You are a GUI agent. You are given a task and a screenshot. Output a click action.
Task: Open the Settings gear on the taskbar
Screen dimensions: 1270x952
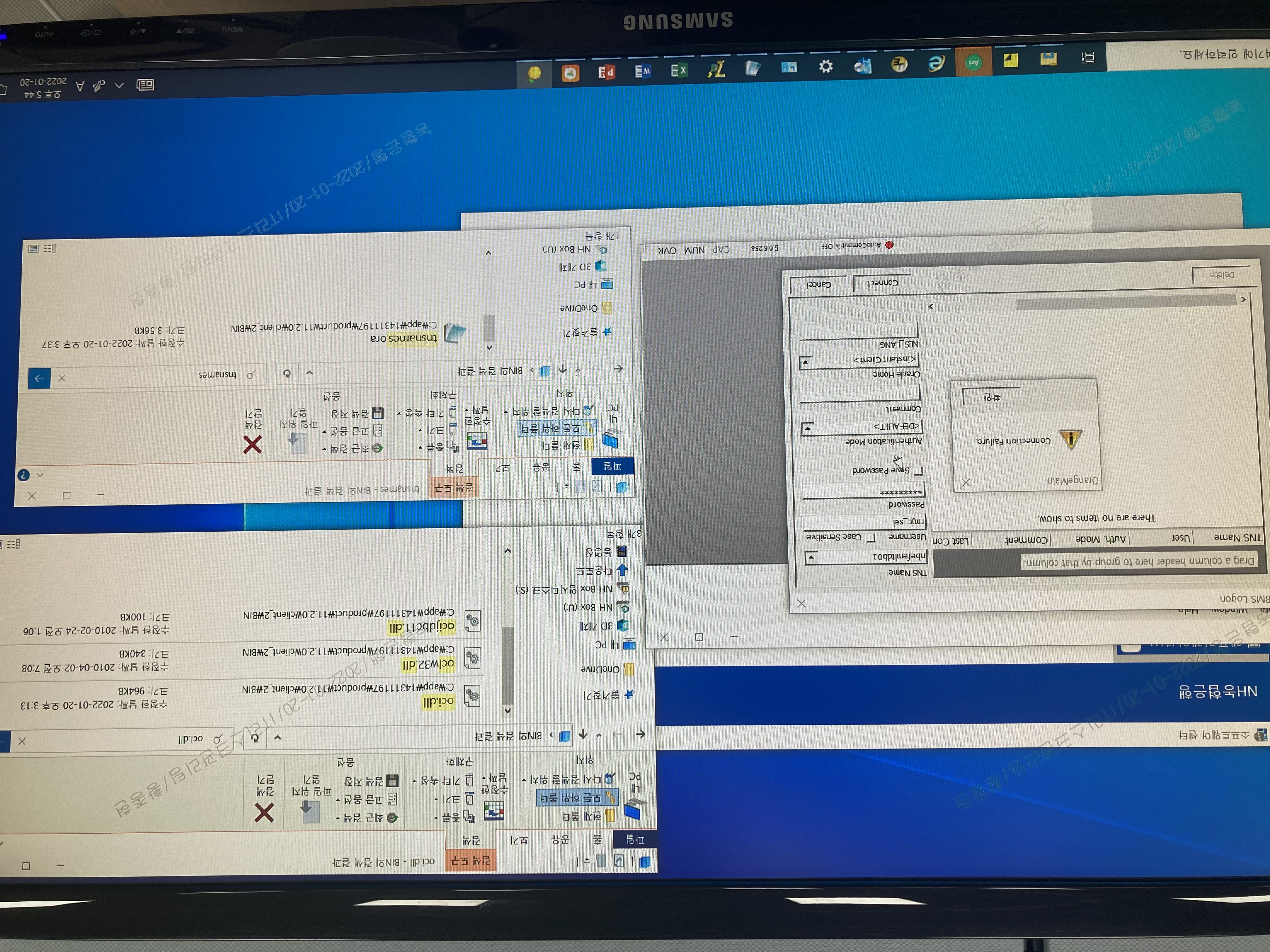(x=826, y=67)
